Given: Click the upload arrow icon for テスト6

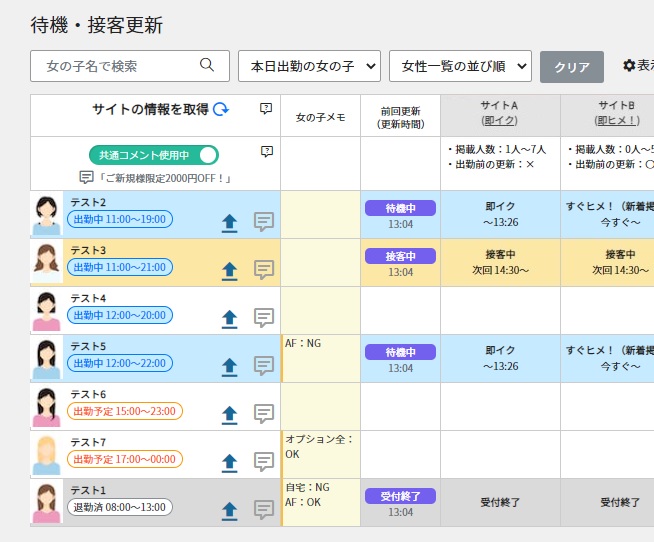Looking at the screenshot, I should pos(229,414).
